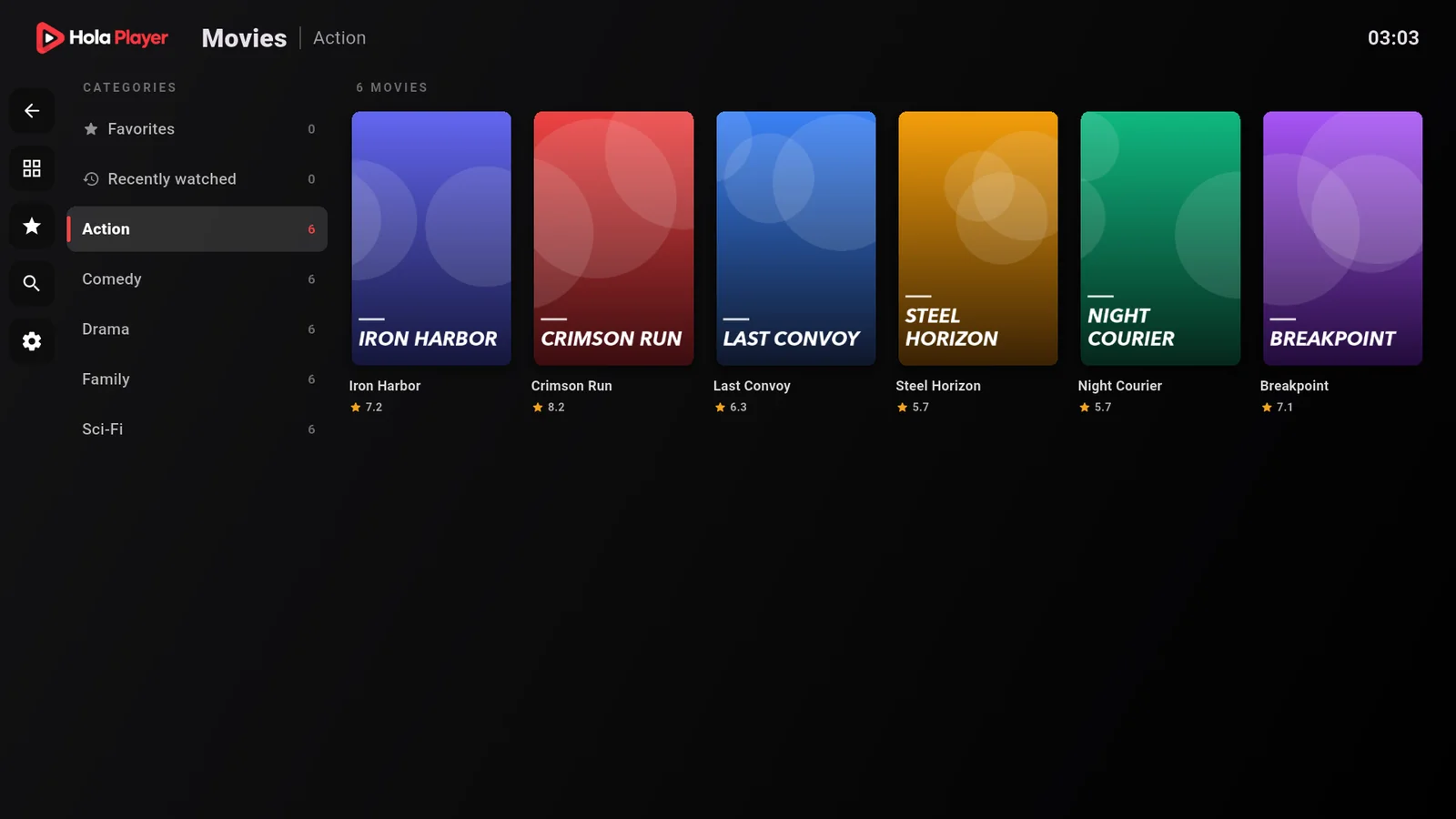Select the Recently watched category
This screenshot has height=819, width=1456.
(x=197, y=179)
